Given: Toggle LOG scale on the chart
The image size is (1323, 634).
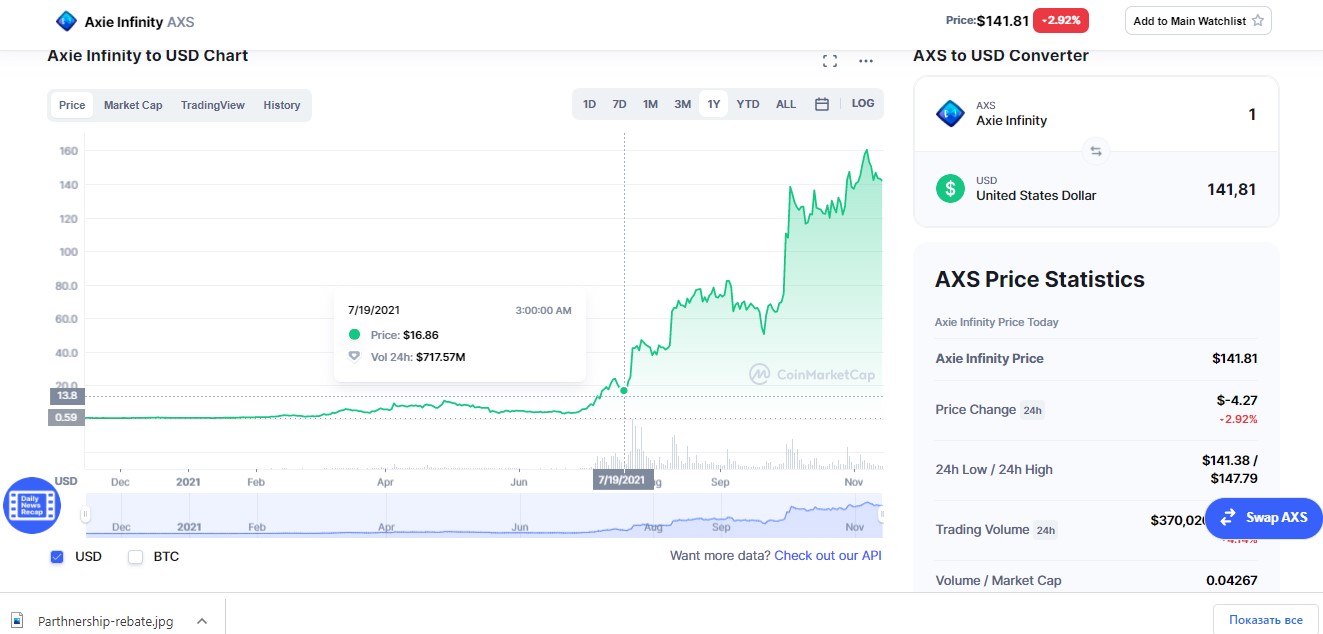Looking at the screenshot, I should [863, 104].
